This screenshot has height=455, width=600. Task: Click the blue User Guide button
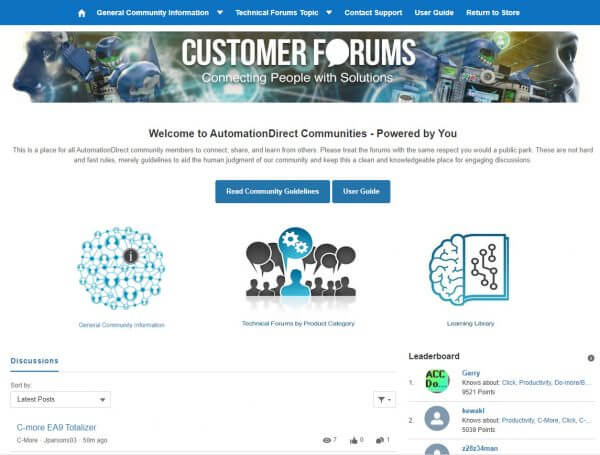point(361,191)
